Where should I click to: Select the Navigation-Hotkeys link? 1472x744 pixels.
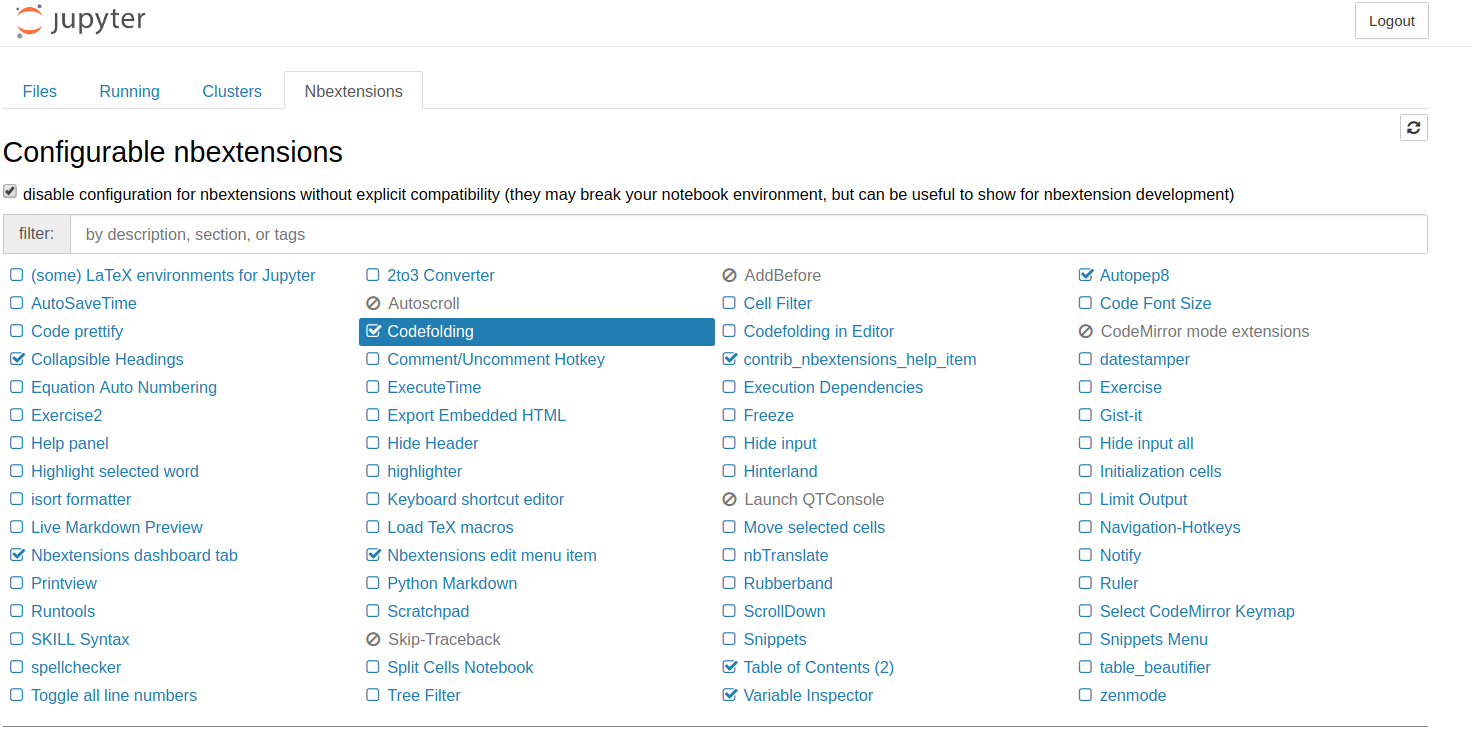pos(1170,527)
